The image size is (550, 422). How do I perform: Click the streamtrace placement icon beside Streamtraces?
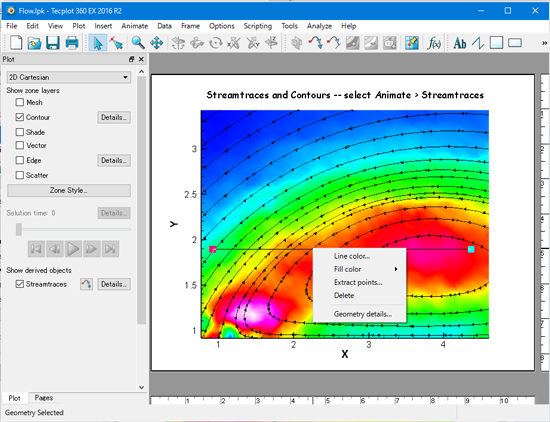[x=86, y=284]
